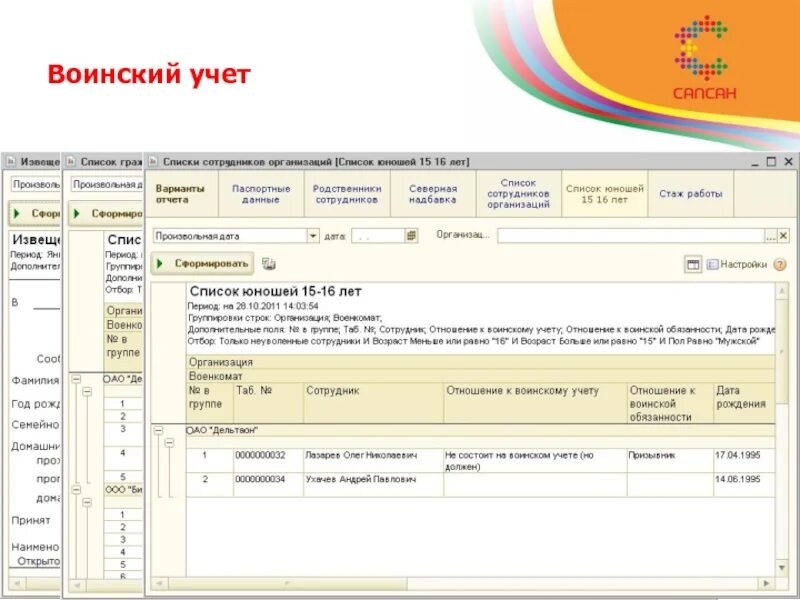Click the Дата рождения column header

coord(744,403)
